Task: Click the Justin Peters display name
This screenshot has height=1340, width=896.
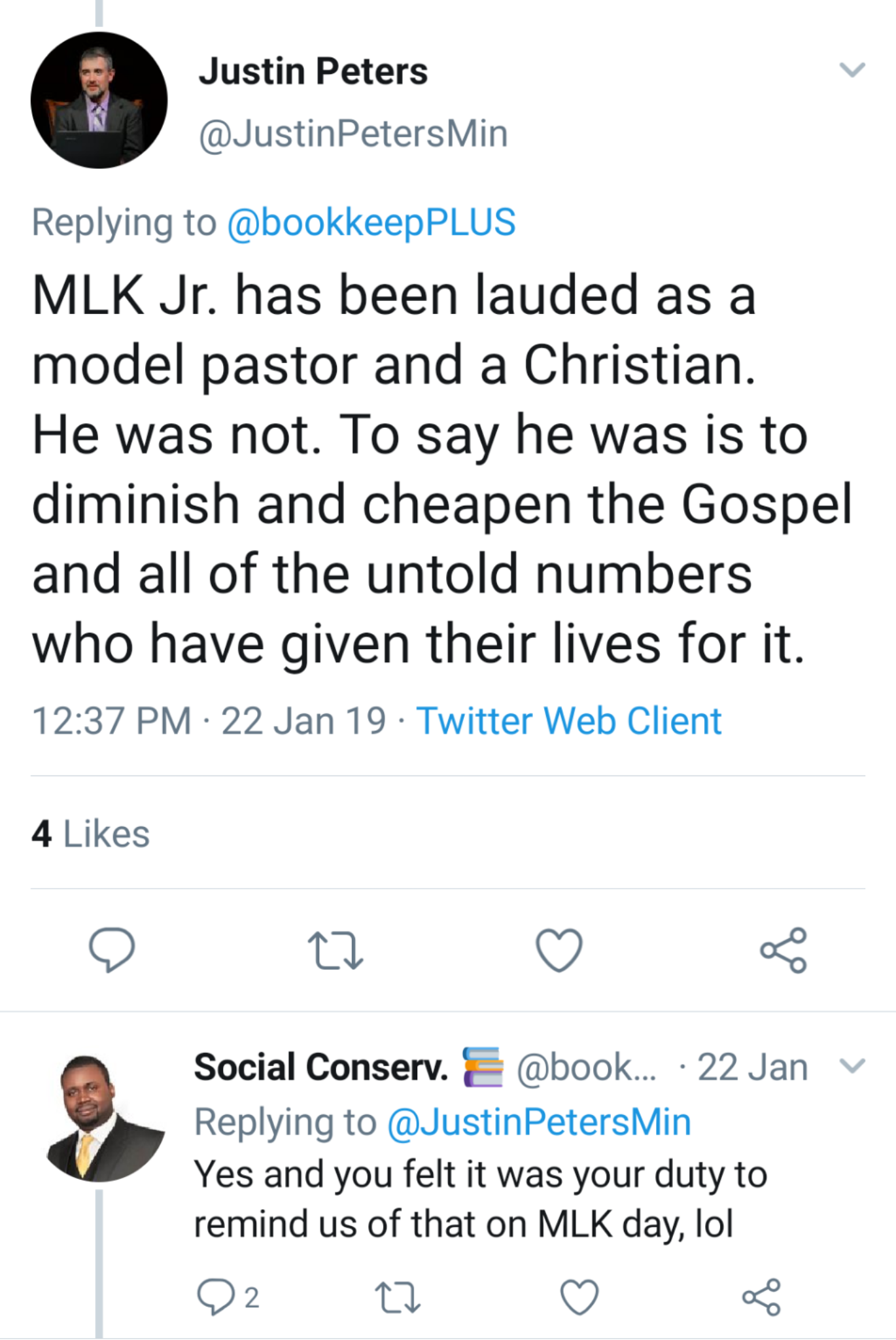Action: point(313,71)
